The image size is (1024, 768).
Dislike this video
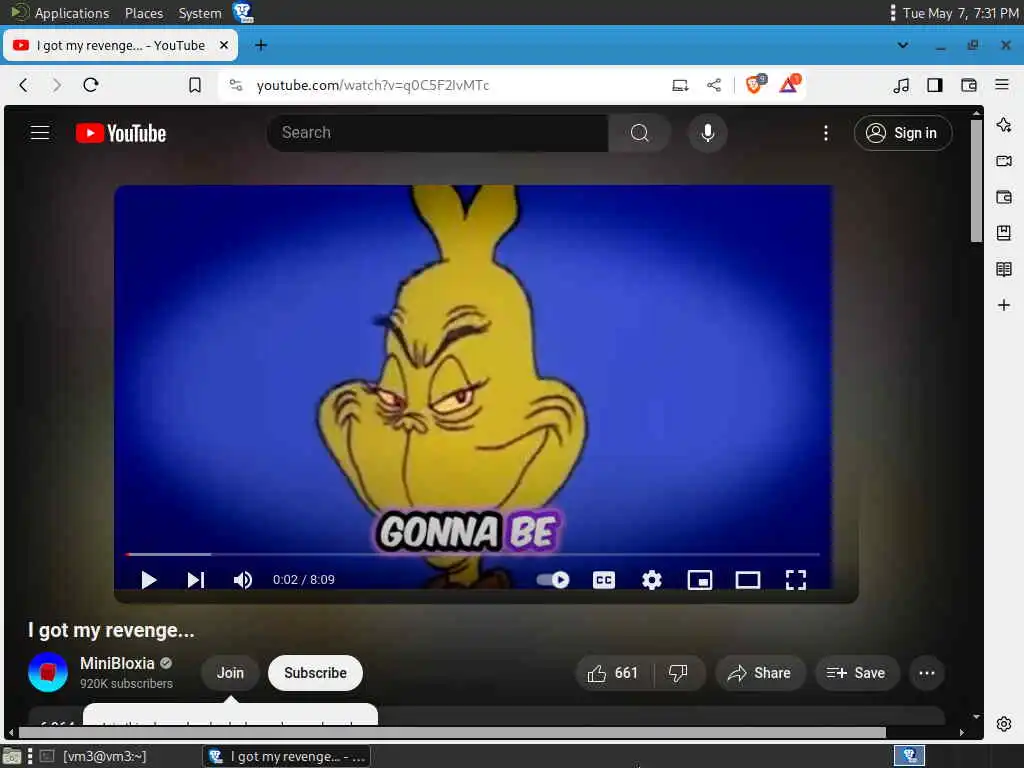coord(679,673)
